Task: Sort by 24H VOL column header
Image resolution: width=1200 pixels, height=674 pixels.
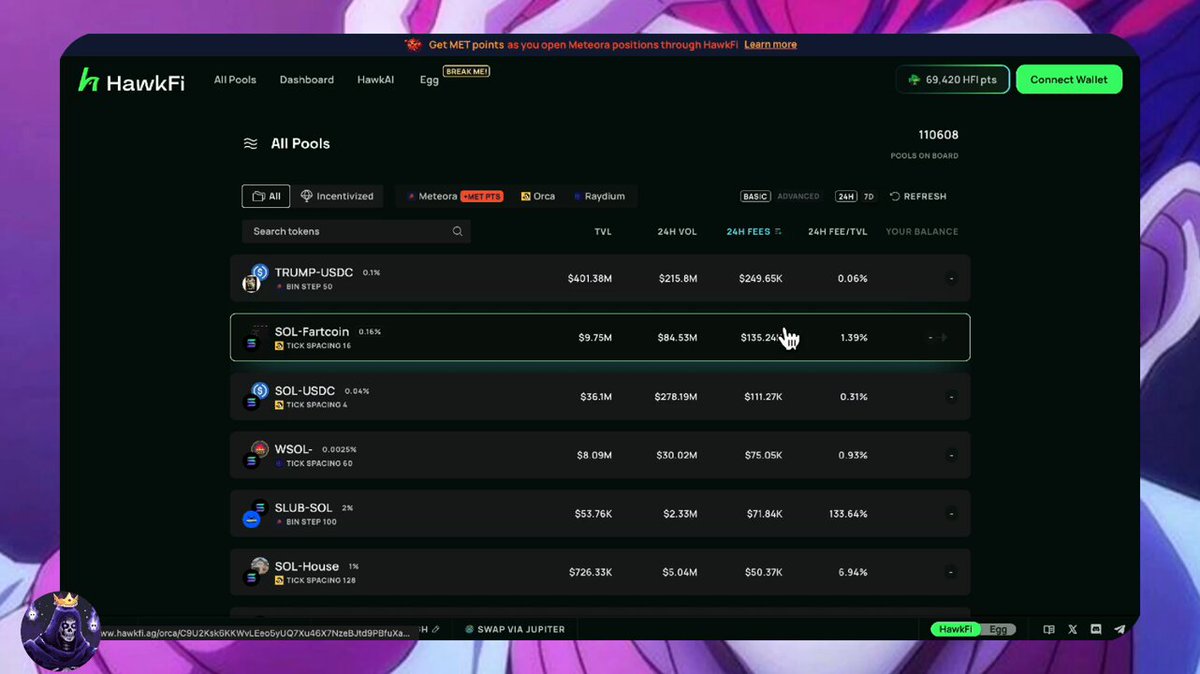Action: (677, 232)
